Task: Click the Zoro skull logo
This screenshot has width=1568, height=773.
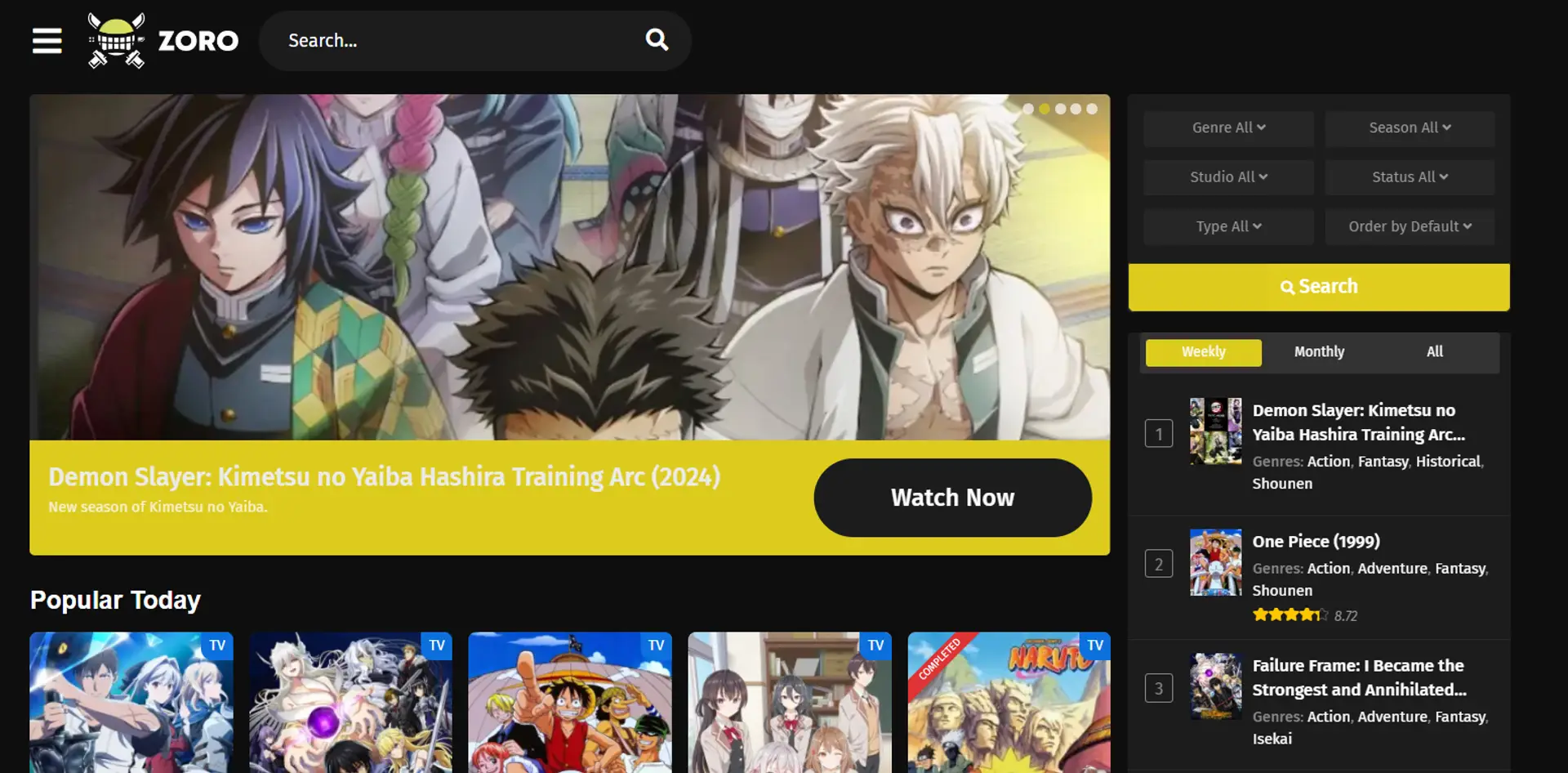Action: (x=117, y=41)
